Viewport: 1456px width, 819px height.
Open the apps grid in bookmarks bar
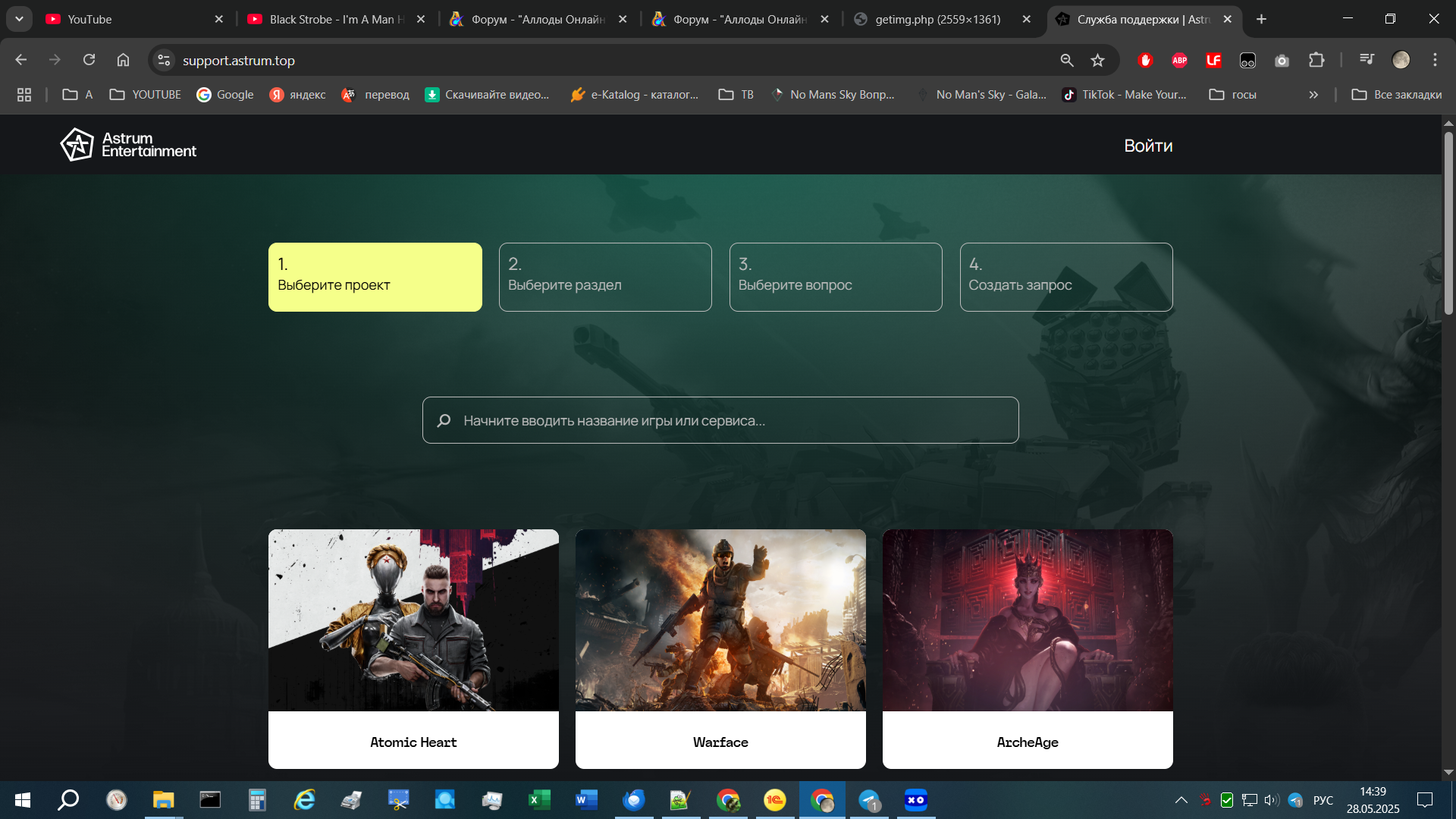click(x=24, y=95)
